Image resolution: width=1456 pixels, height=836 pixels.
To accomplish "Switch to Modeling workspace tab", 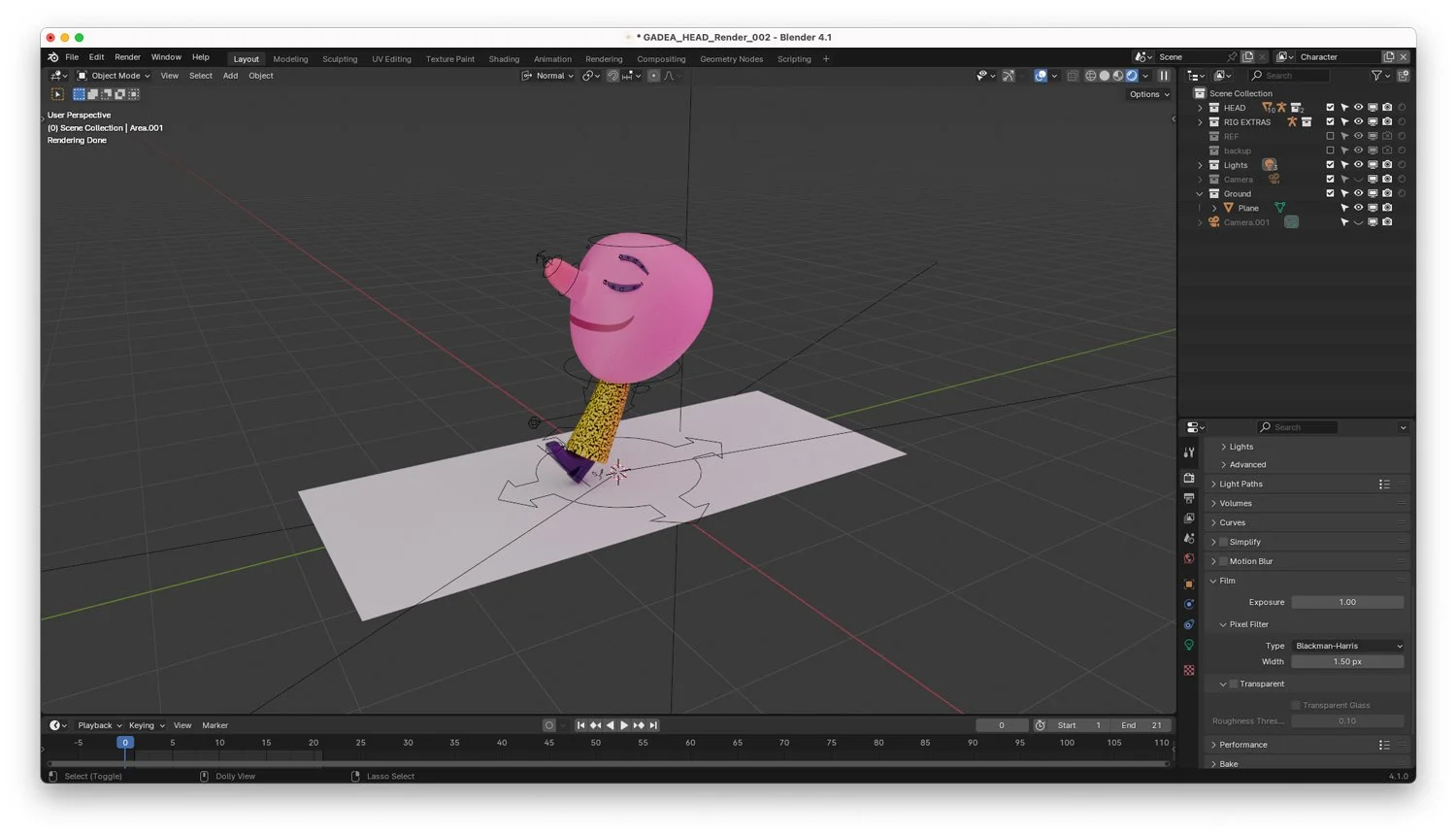I will pyautogui.click(x=290, y=59).
